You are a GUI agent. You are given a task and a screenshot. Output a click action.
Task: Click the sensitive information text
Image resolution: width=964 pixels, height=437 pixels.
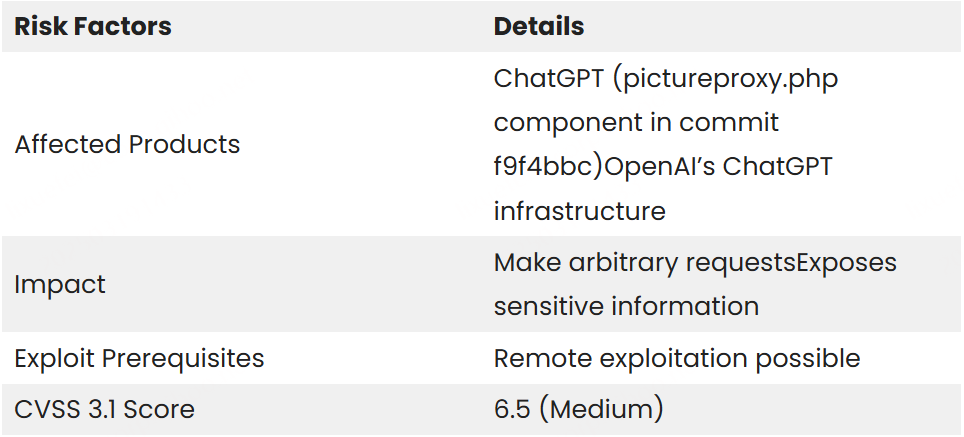(626, 305)
